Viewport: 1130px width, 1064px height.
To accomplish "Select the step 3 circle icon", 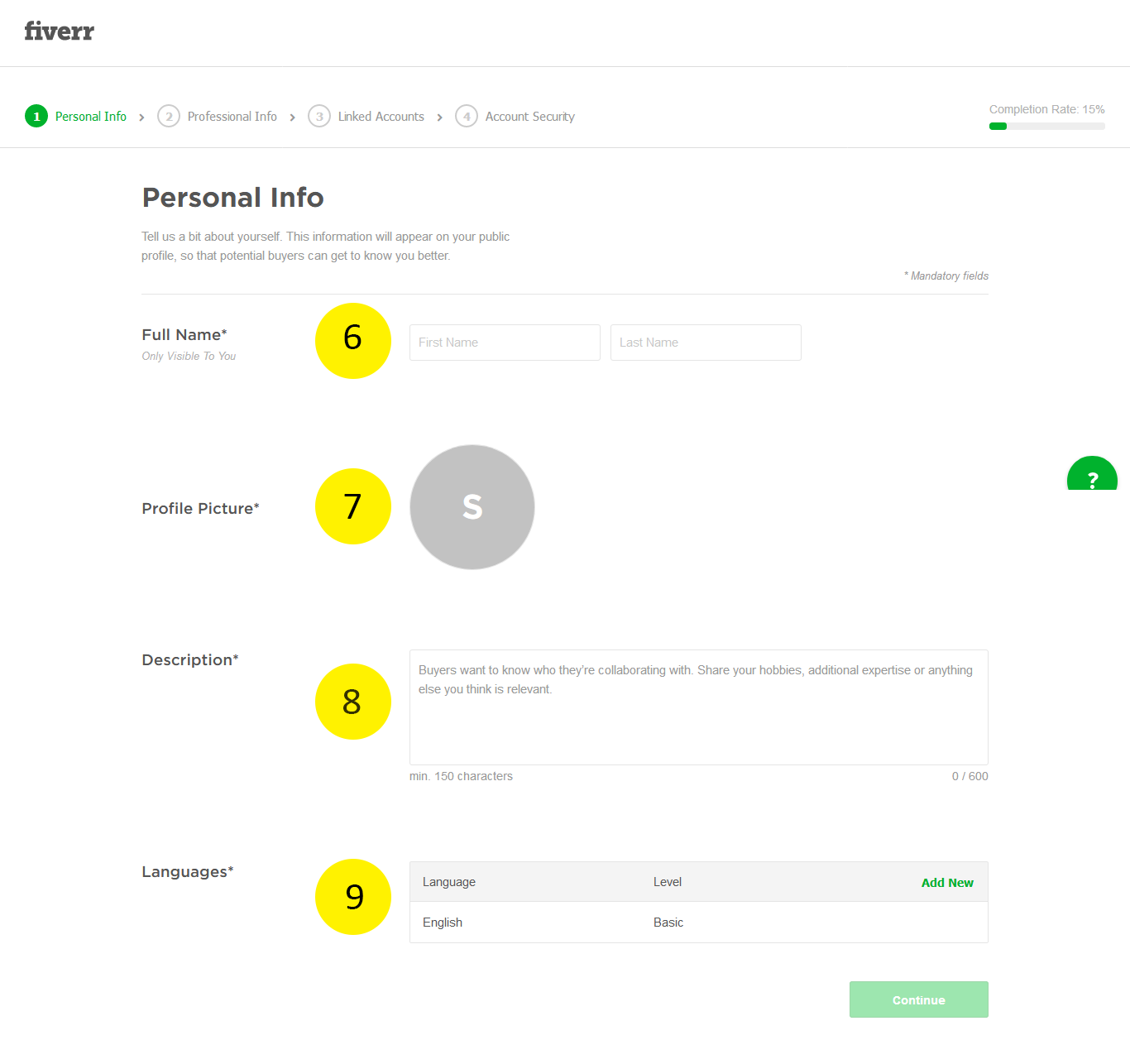I will click(x=319, y=117).
